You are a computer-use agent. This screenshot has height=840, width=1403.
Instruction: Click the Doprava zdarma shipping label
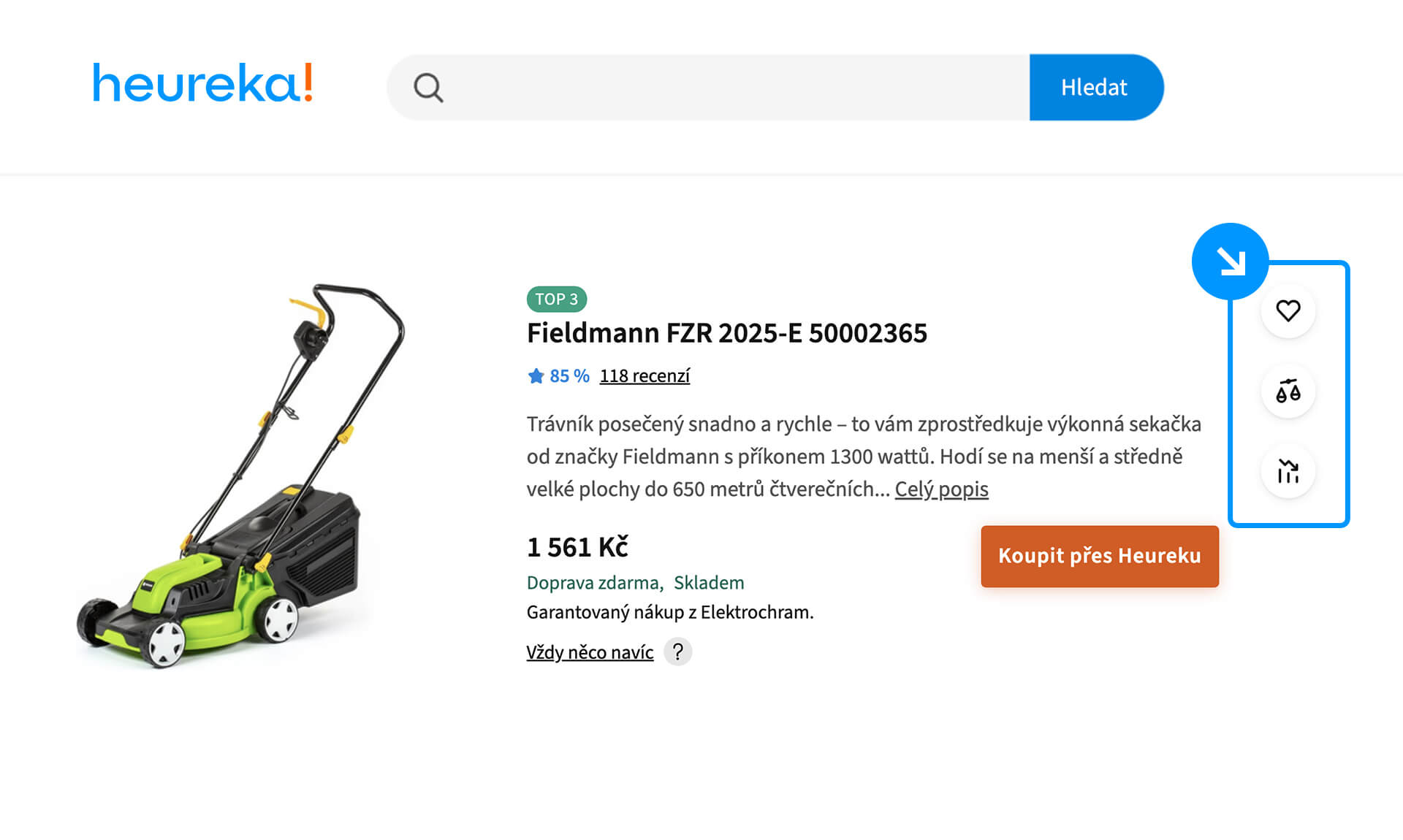click(593, 583)
